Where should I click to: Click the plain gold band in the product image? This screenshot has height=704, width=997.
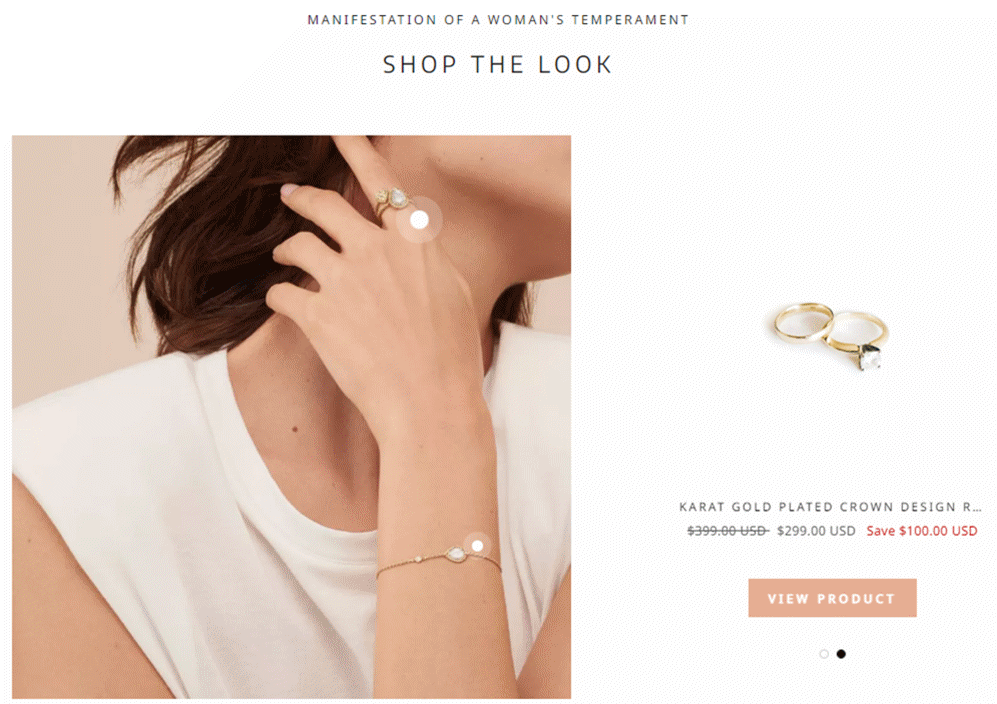[803, 322]
